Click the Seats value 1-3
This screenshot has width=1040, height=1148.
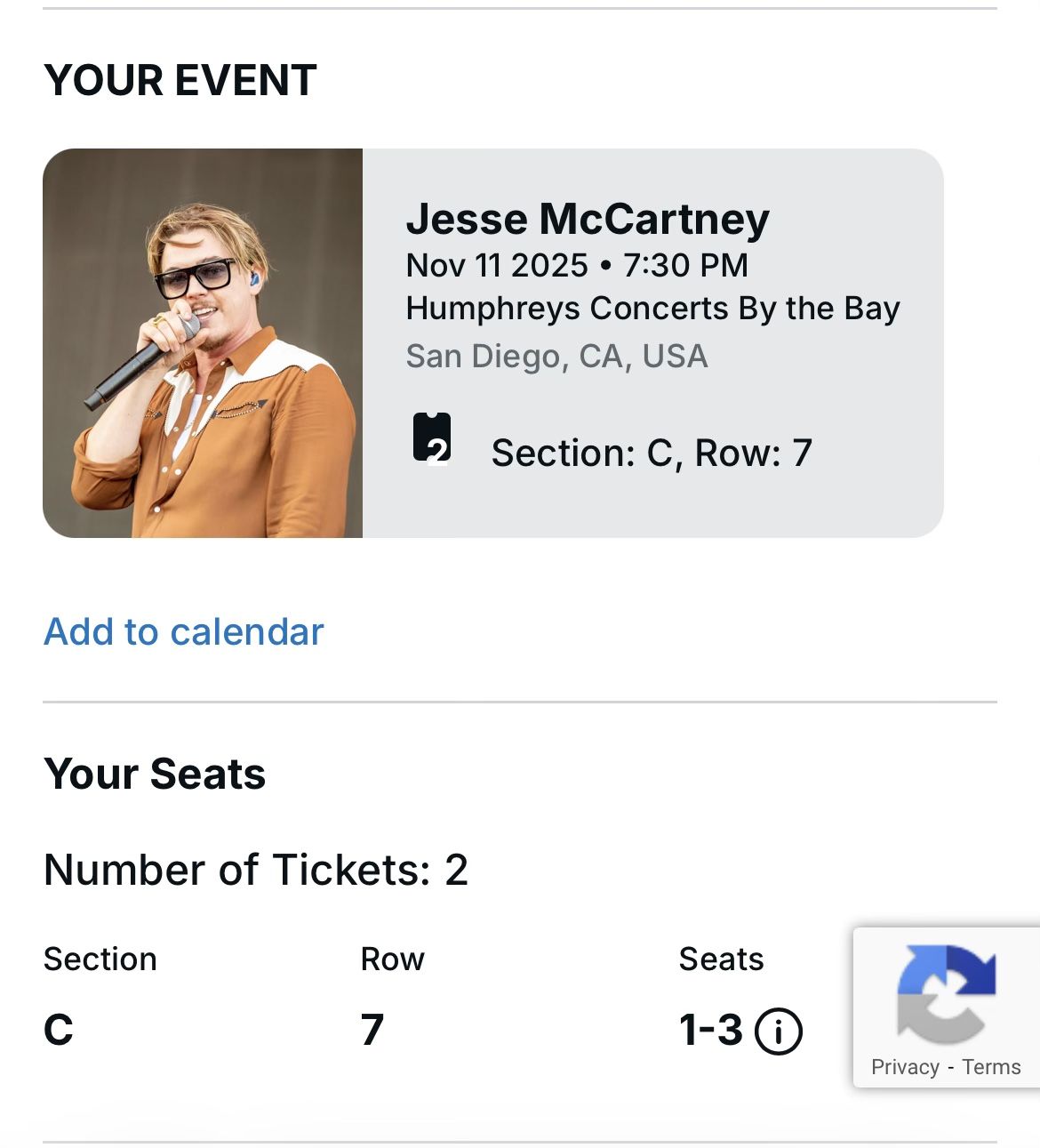click(711, 1030)
